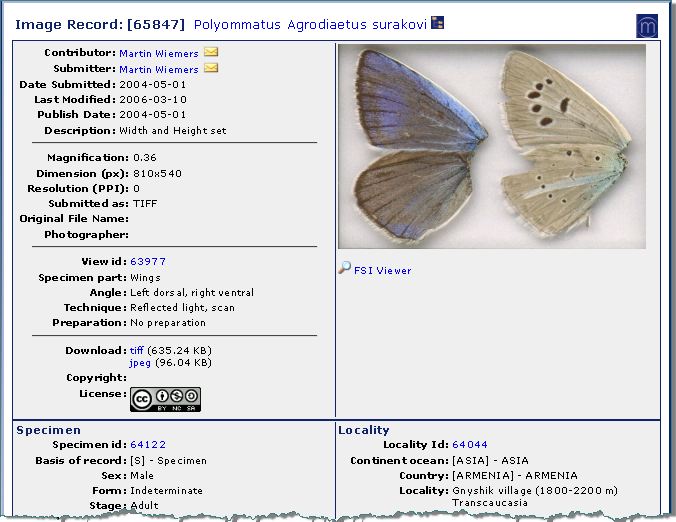This screenshot has width=676, height=522.
Task: Download the tiff file
Action: (137, 351)
